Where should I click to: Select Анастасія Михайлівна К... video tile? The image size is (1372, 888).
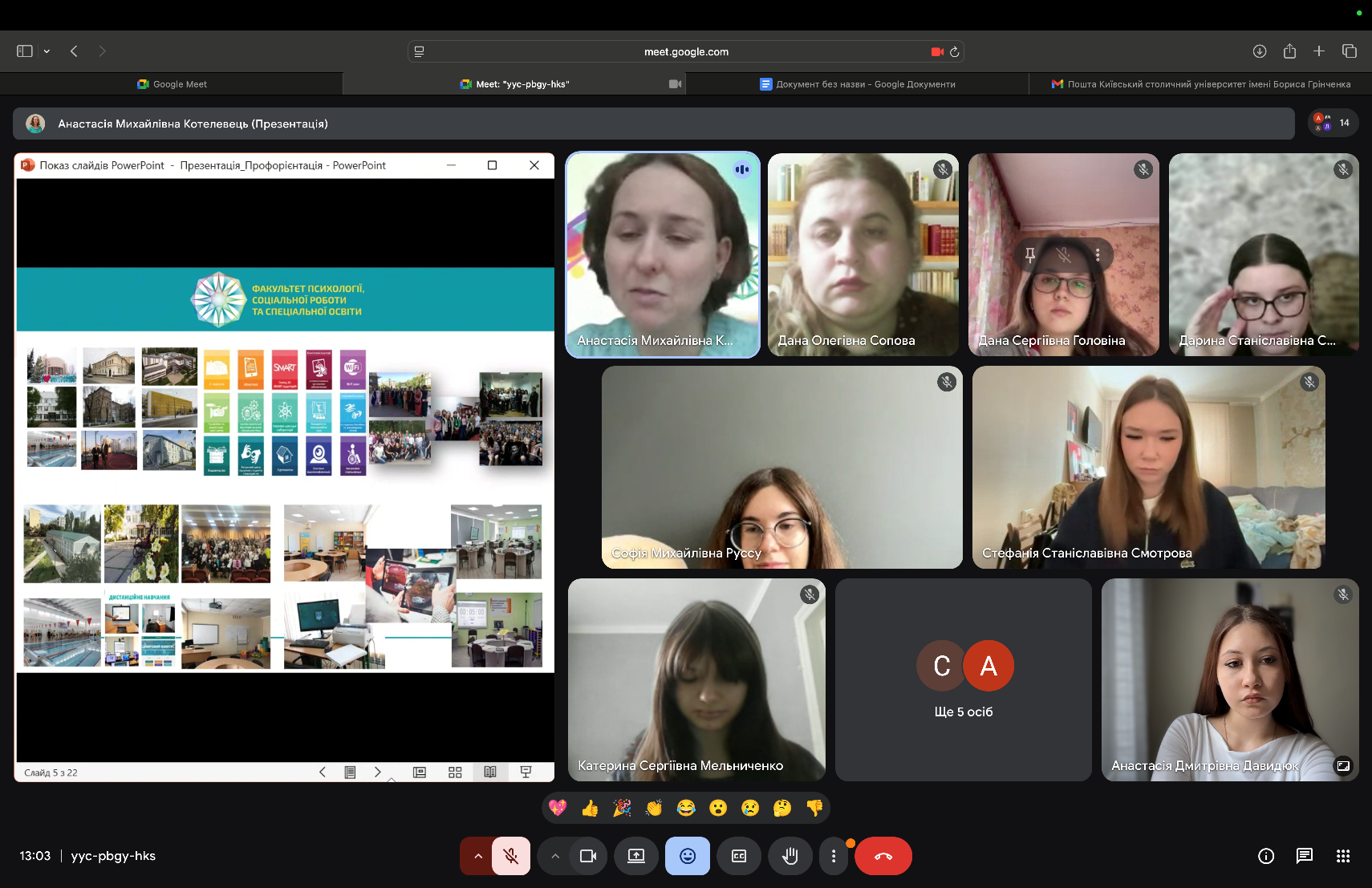(663, 254)
